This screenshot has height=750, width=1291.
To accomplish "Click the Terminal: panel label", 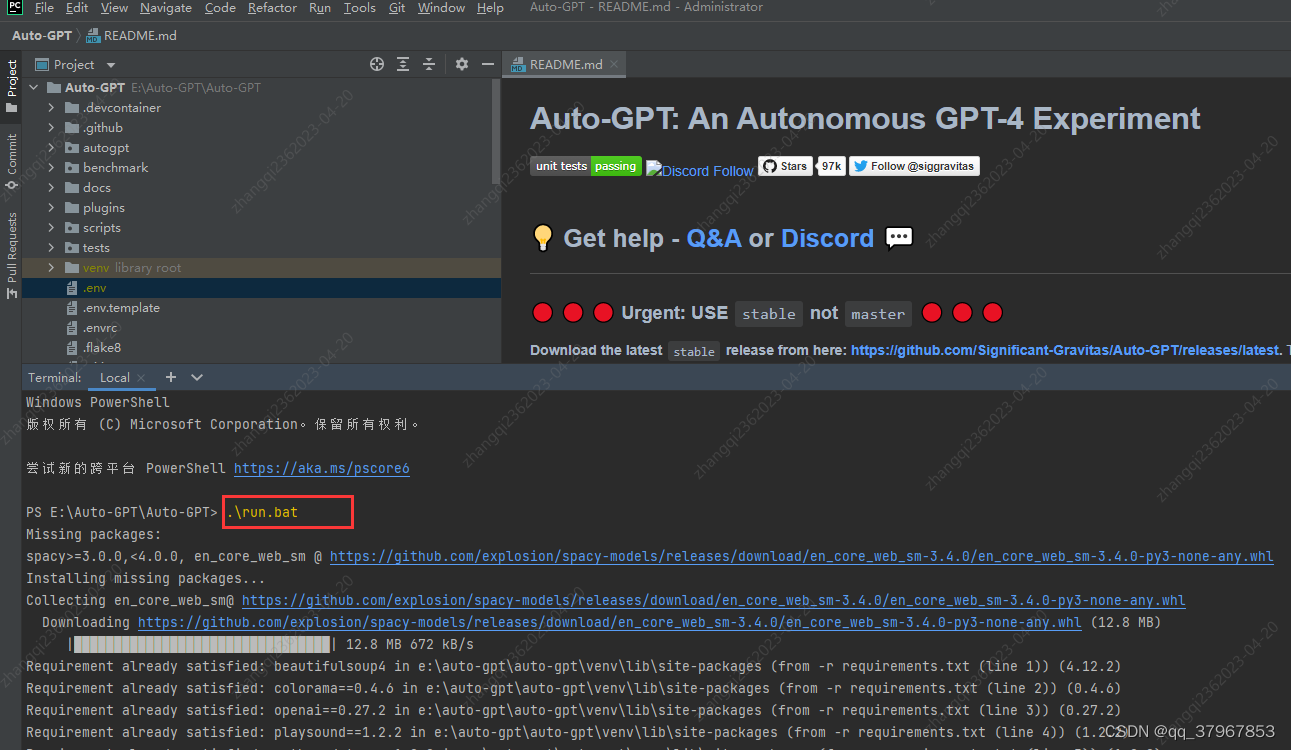I will tap(55, 377).
